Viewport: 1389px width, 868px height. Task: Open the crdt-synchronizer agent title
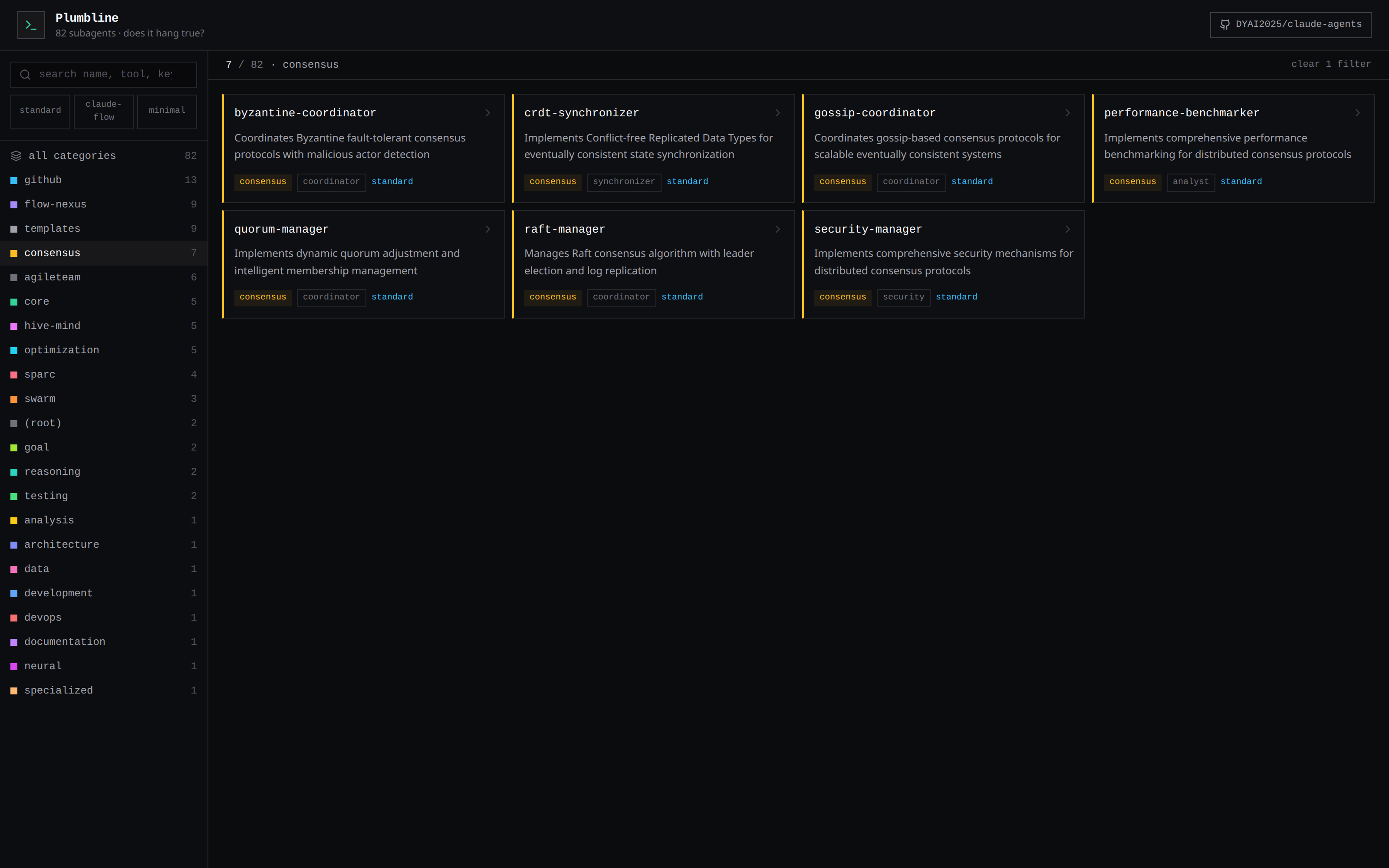pyautogui.click(x=582, y=113)
